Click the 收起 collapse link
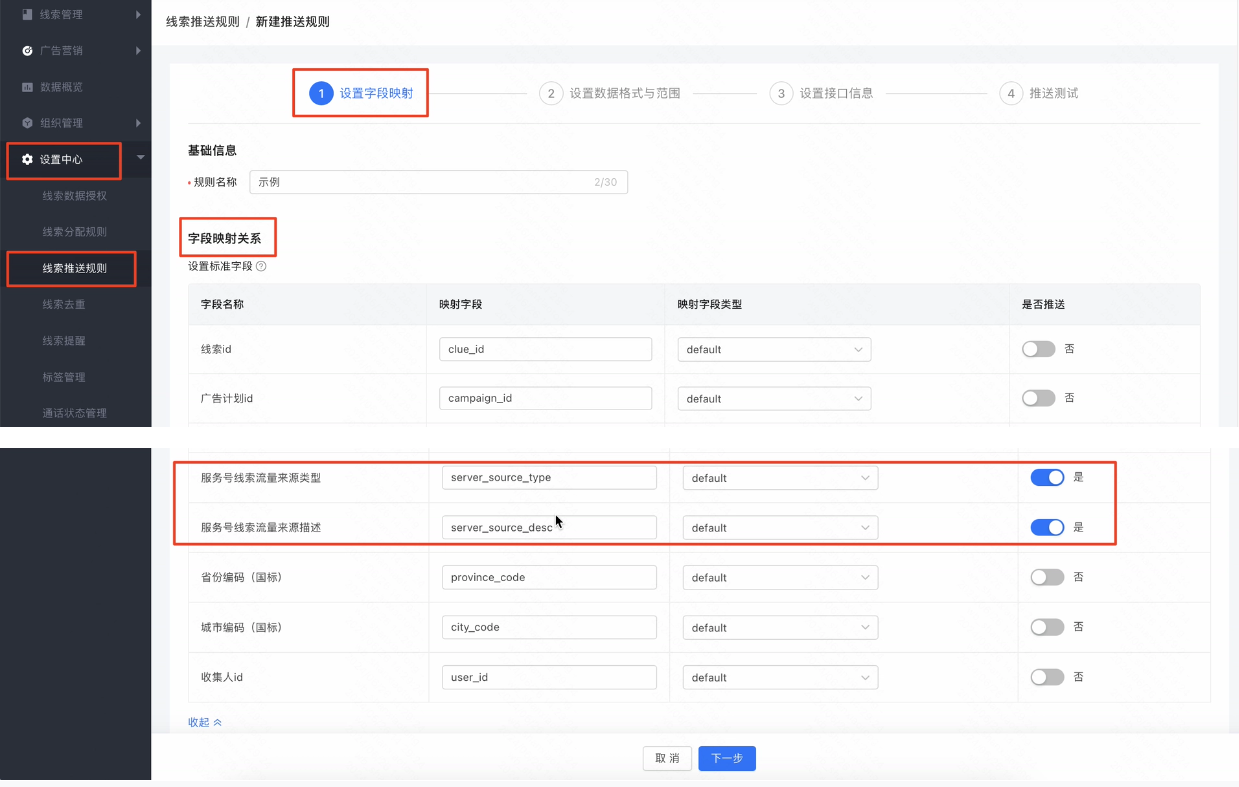The image size is (1239, 787). click(205, 722)
